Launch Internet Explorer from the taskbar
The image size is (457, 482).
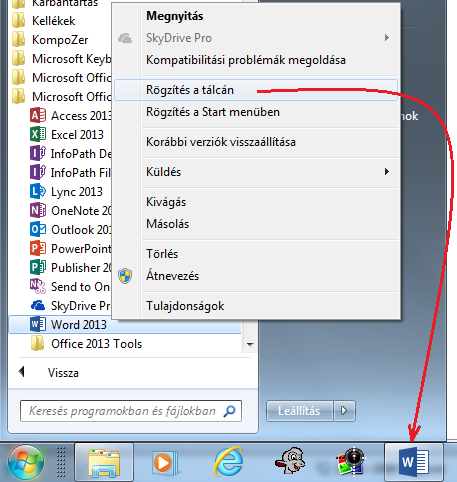(228, 462)
